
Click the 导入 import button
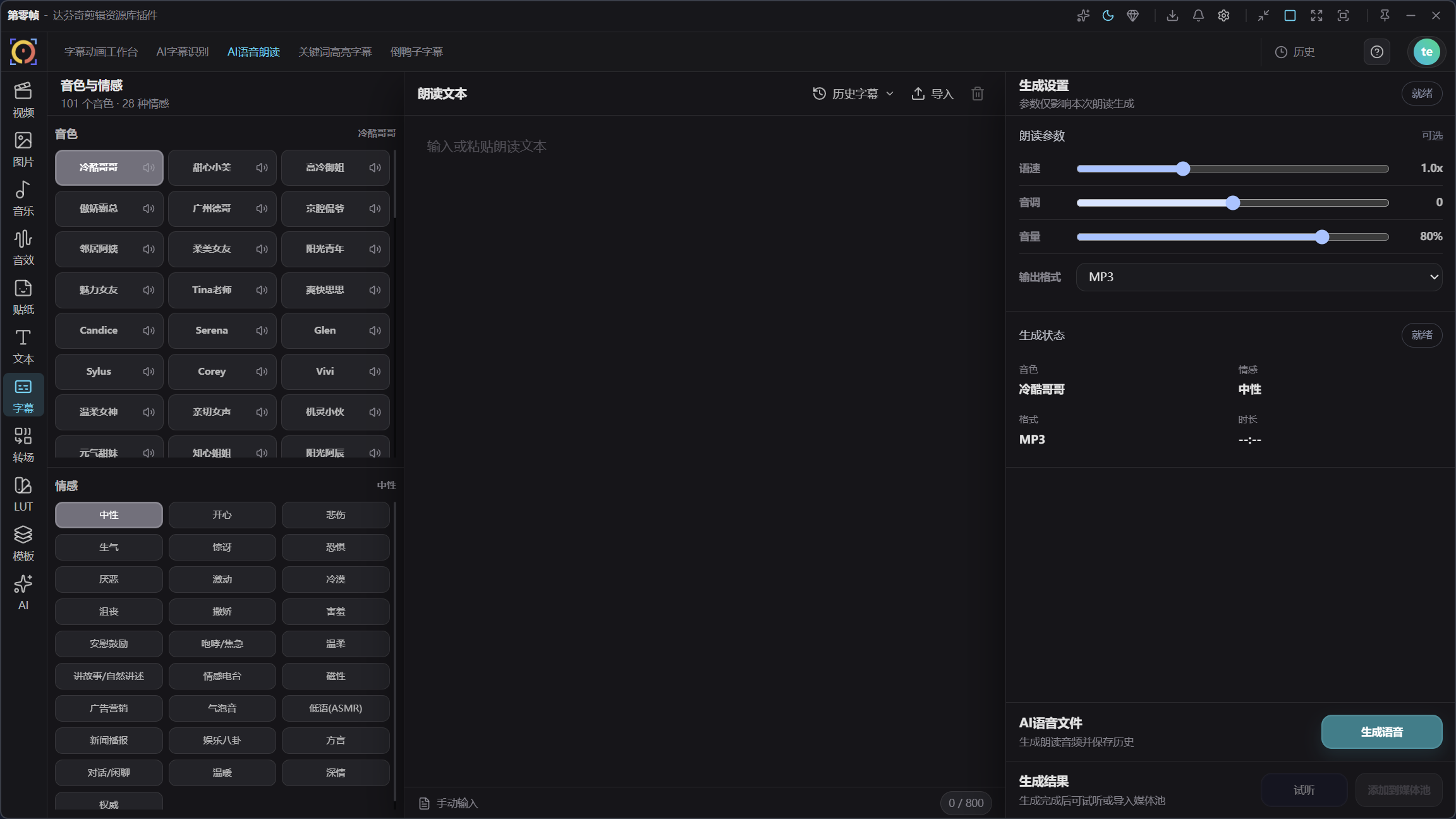click(x=932, y=94)
